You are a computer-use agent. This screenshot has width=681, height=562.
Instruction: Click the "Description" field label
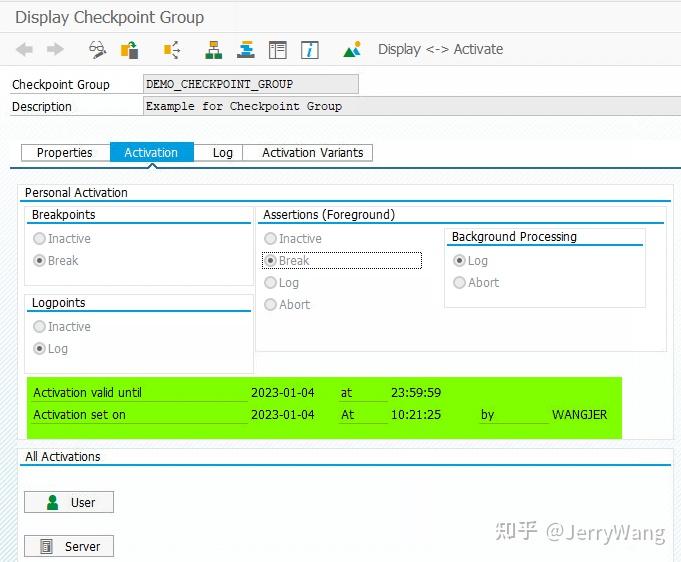tap(42, 107)
